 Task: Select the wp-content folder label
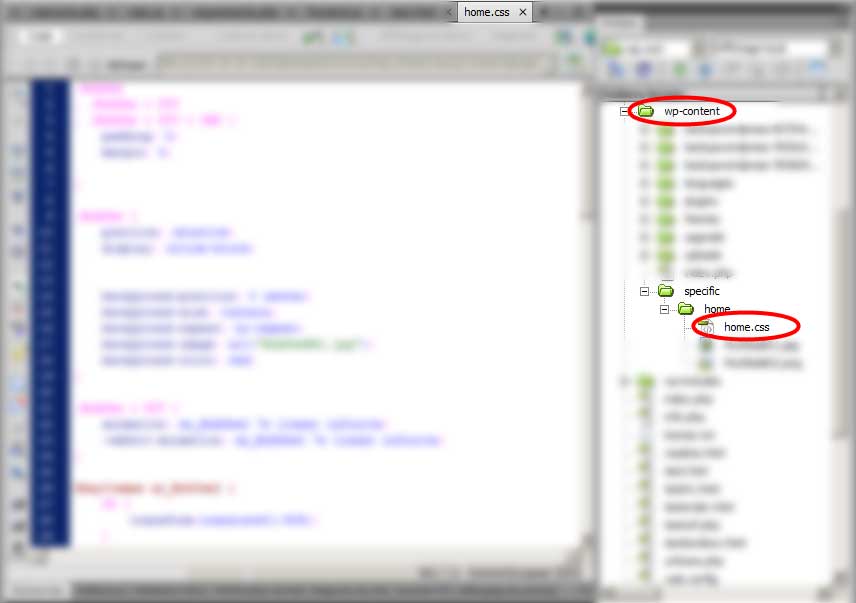(x=692, y=111)
